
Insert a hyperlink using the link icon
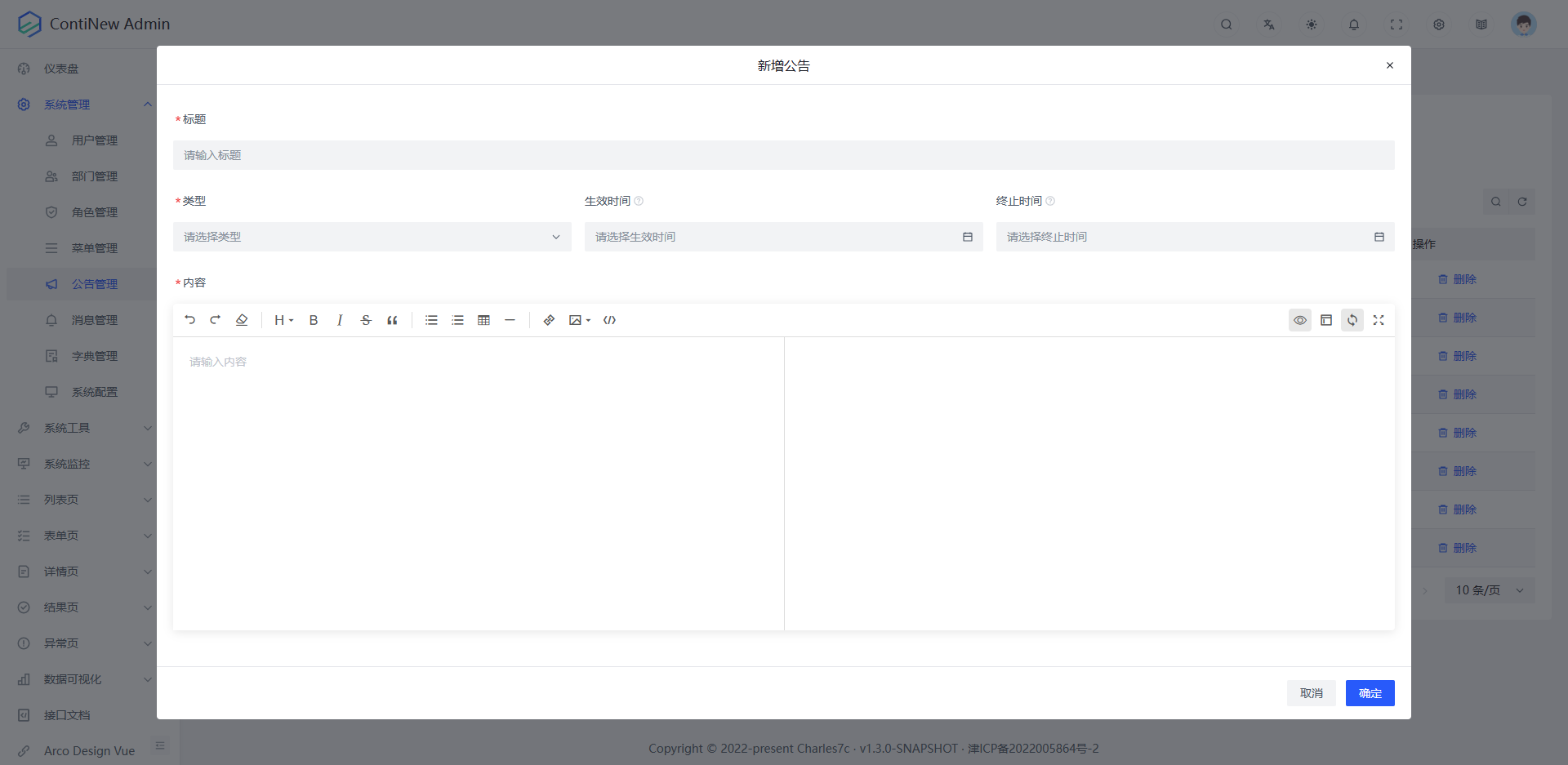click(549, 320)
